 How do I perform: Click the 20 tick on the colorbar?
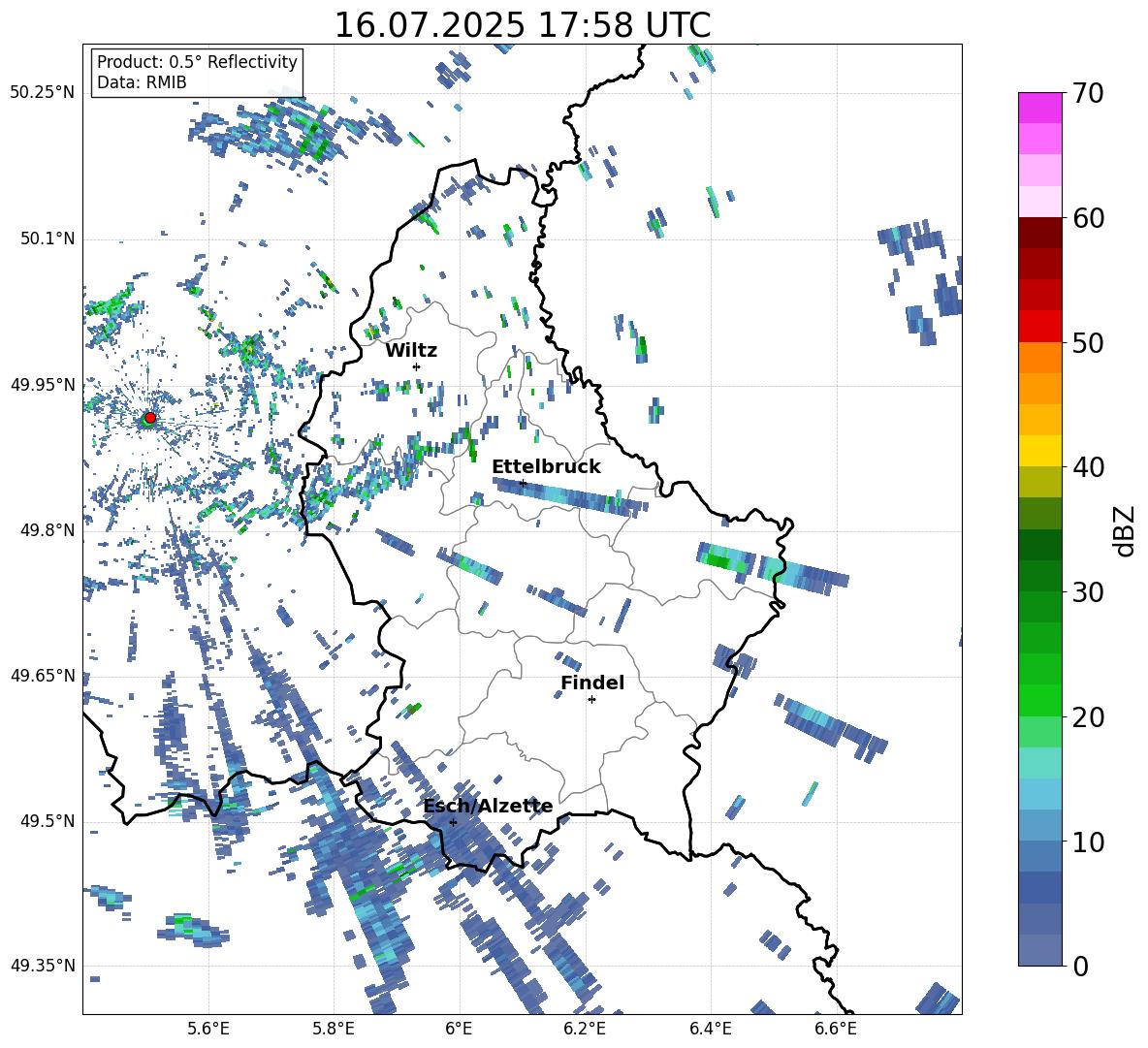[x=1088, y=717]
